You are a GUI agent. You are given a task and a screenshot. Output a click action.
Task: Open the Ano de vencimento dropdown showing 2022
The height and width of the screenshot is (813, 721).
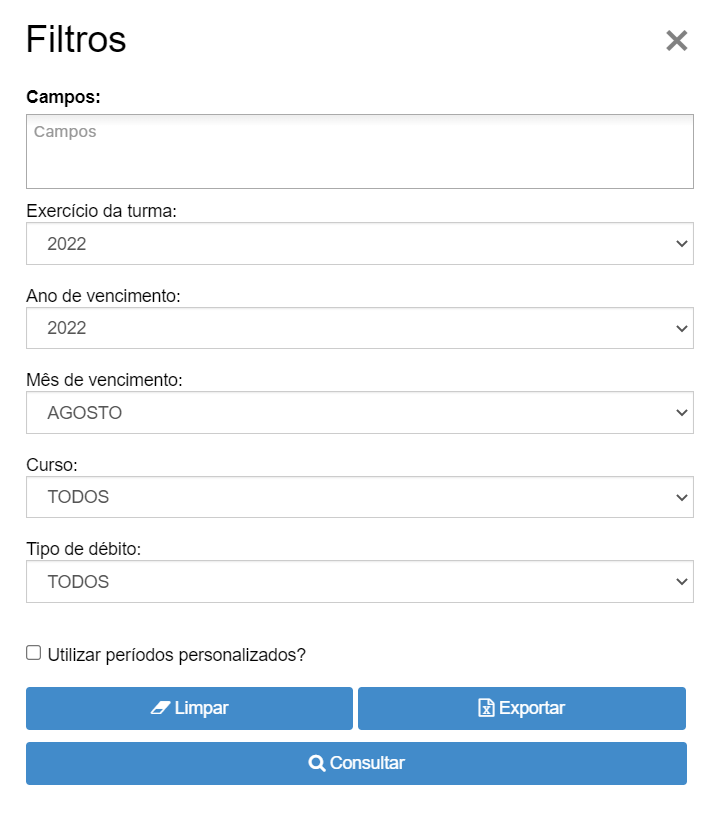pyautogui.click(x=360, y=328)
